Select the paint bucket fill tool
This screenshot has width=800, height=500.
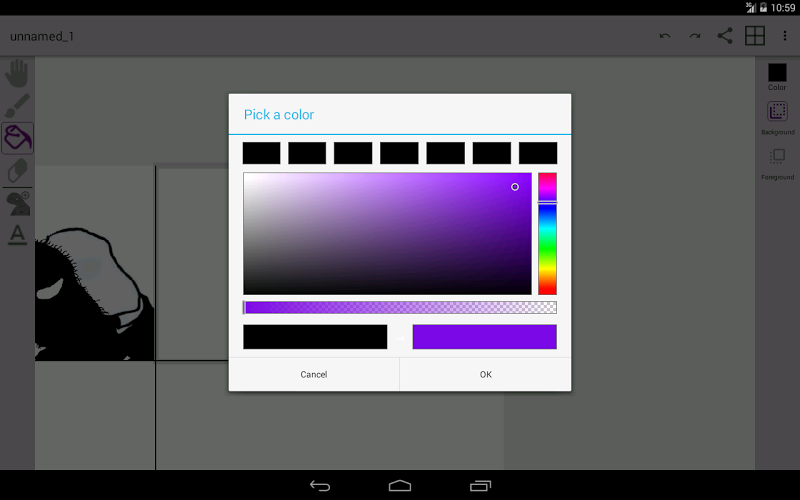coord(17,138)
